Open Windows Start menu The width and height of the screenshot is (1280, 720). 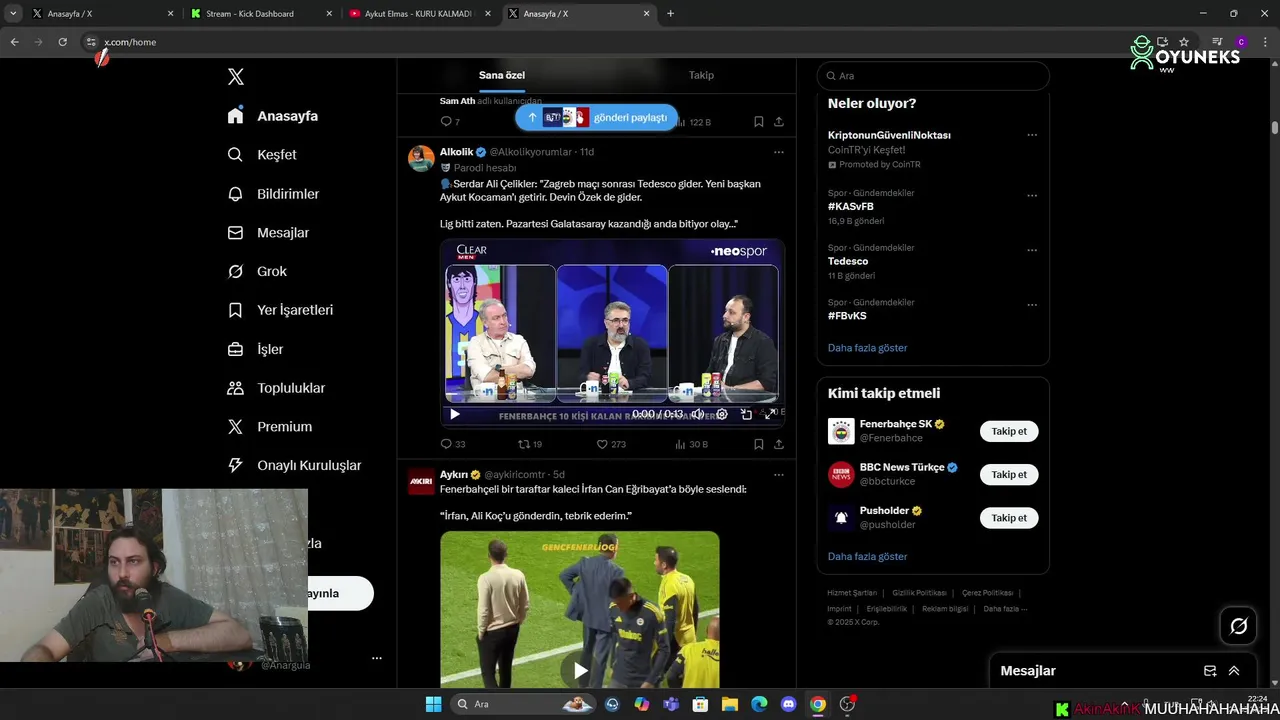point(433,704)
